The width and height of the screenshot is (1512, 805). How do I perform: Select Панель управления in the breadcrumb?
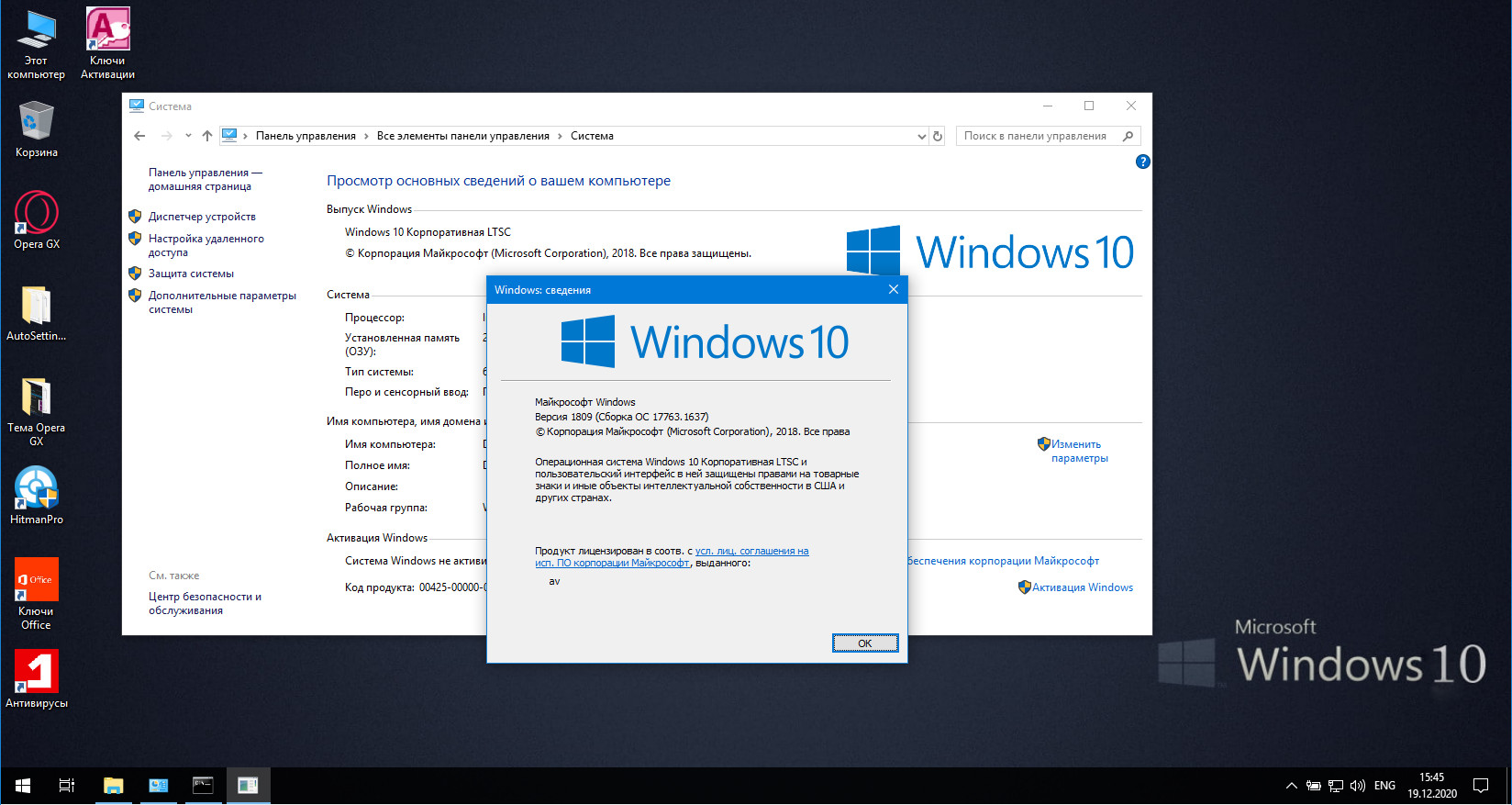[306, 136]
